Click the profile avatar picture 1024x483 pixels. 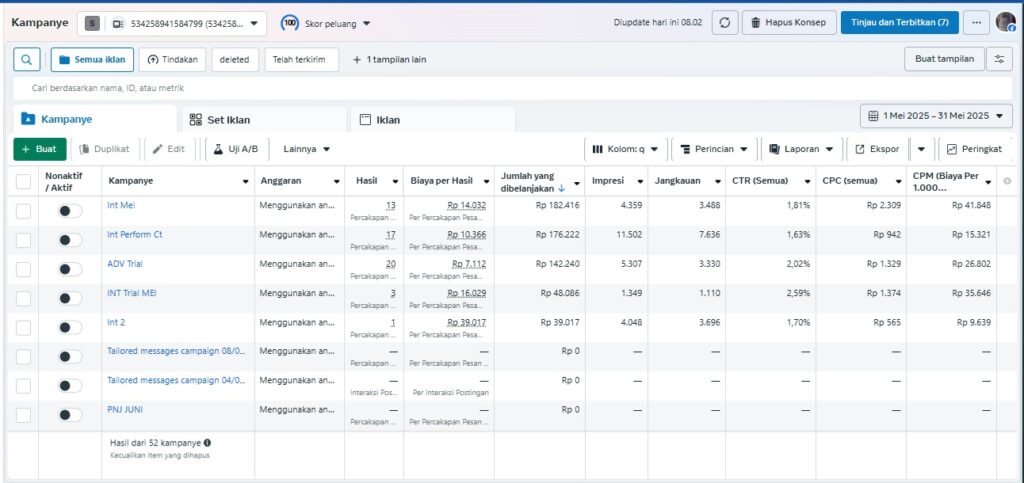point(1005,22)
